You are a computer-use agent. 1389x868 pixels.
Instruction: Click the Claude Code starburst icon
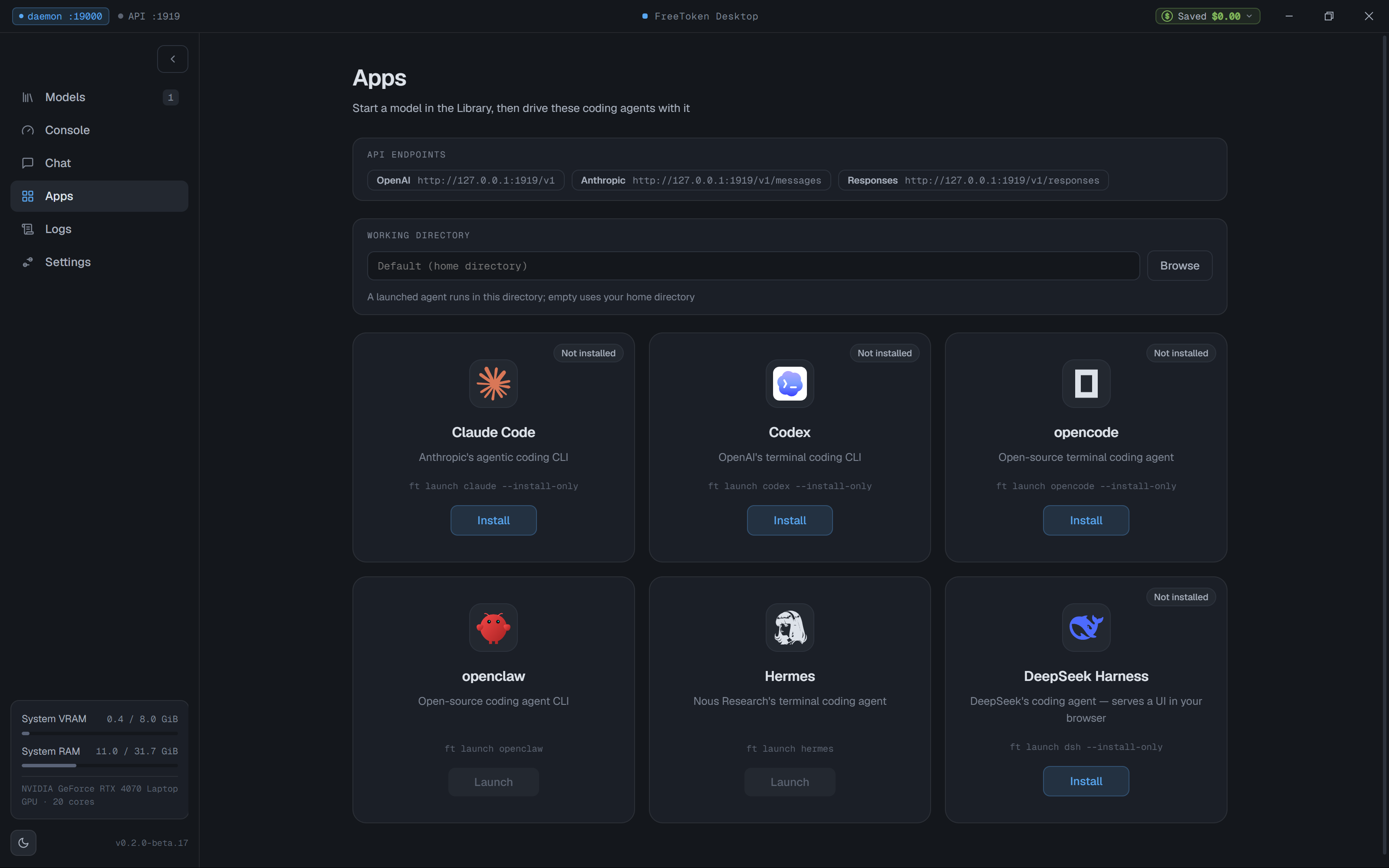point(493,384)
